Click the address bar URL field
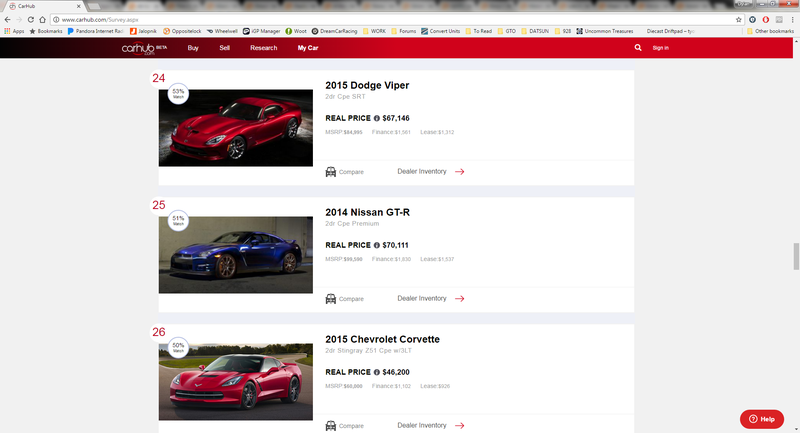This screenshot has height=433, width=800. (395, 19)
